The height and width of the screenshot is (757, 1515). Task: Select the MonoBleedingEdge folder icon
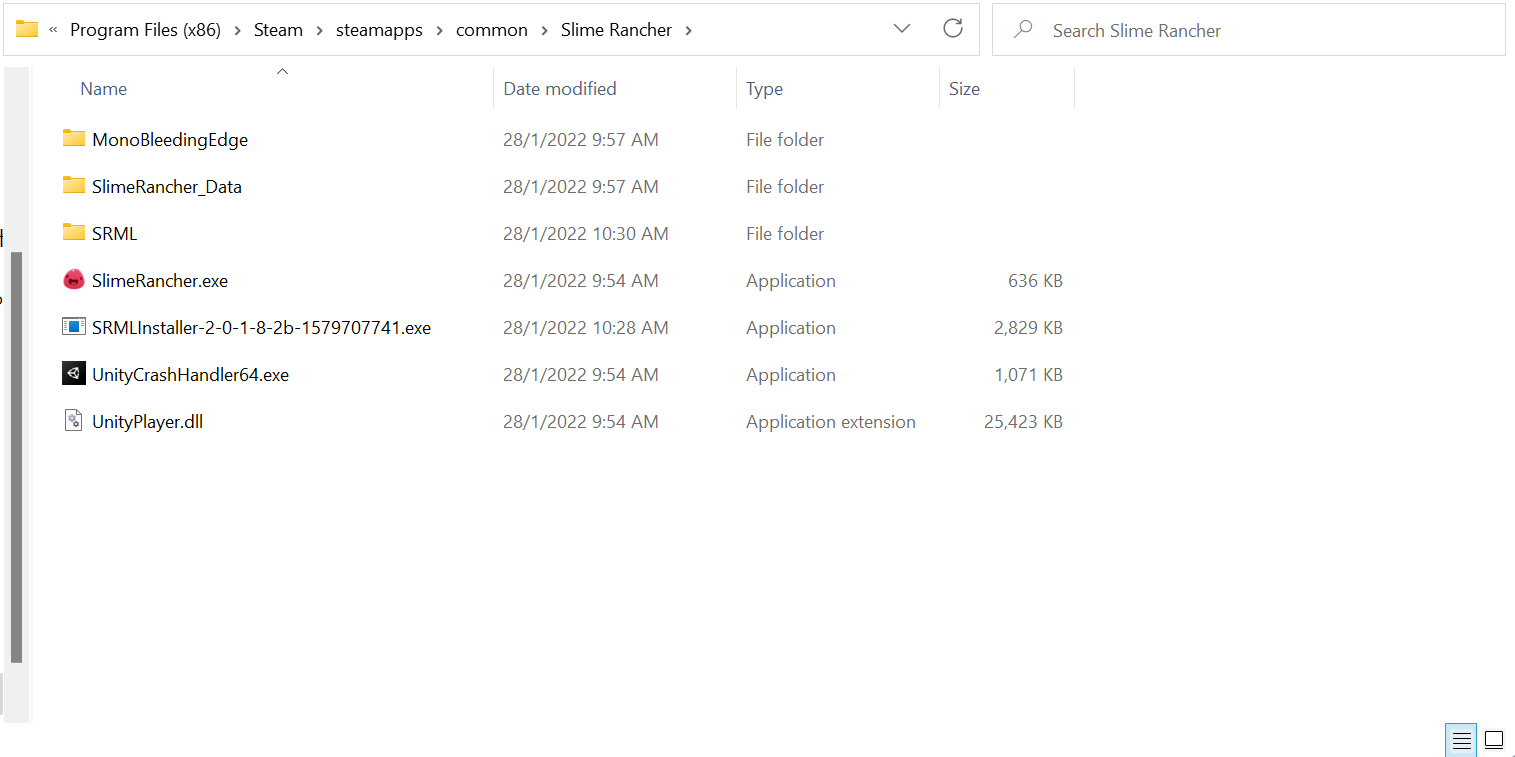[73, 138]
